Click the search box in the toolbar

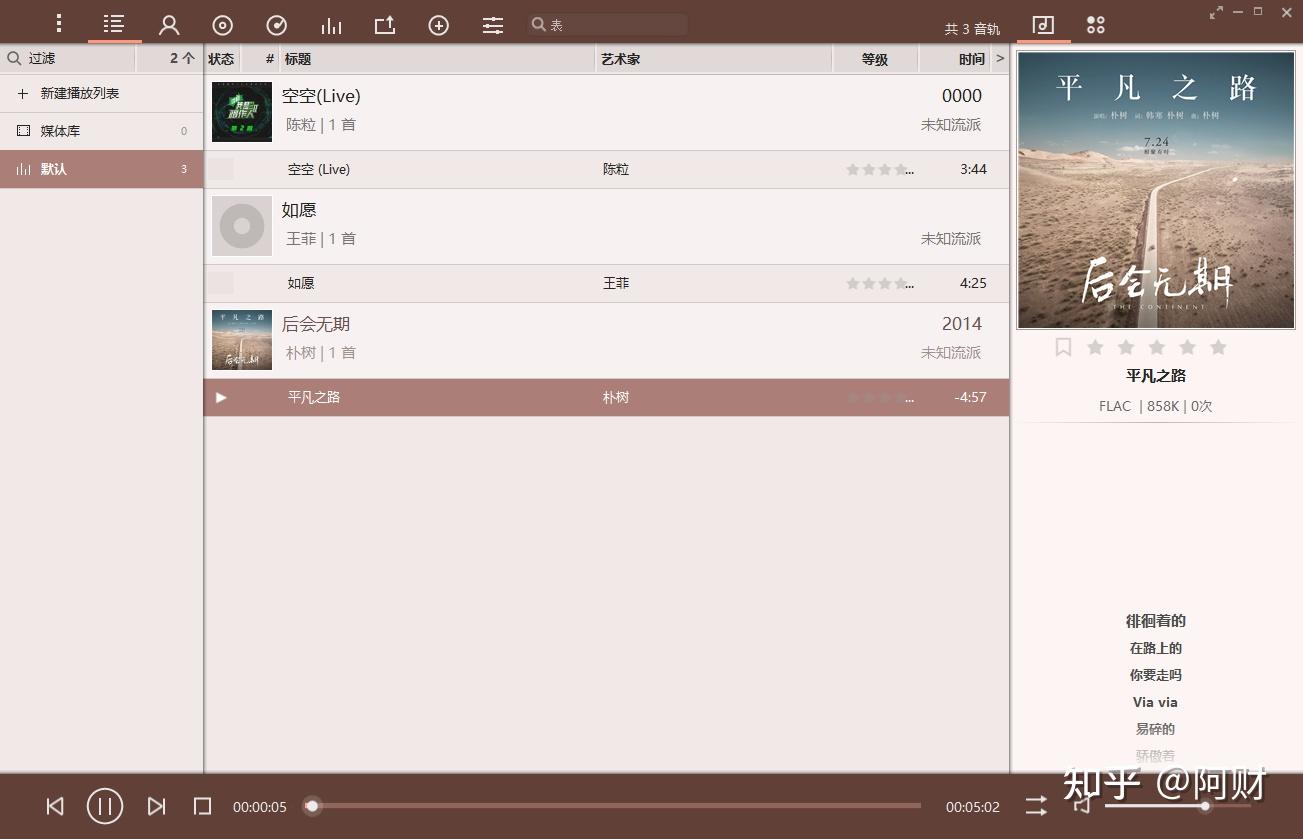(608, 25)
